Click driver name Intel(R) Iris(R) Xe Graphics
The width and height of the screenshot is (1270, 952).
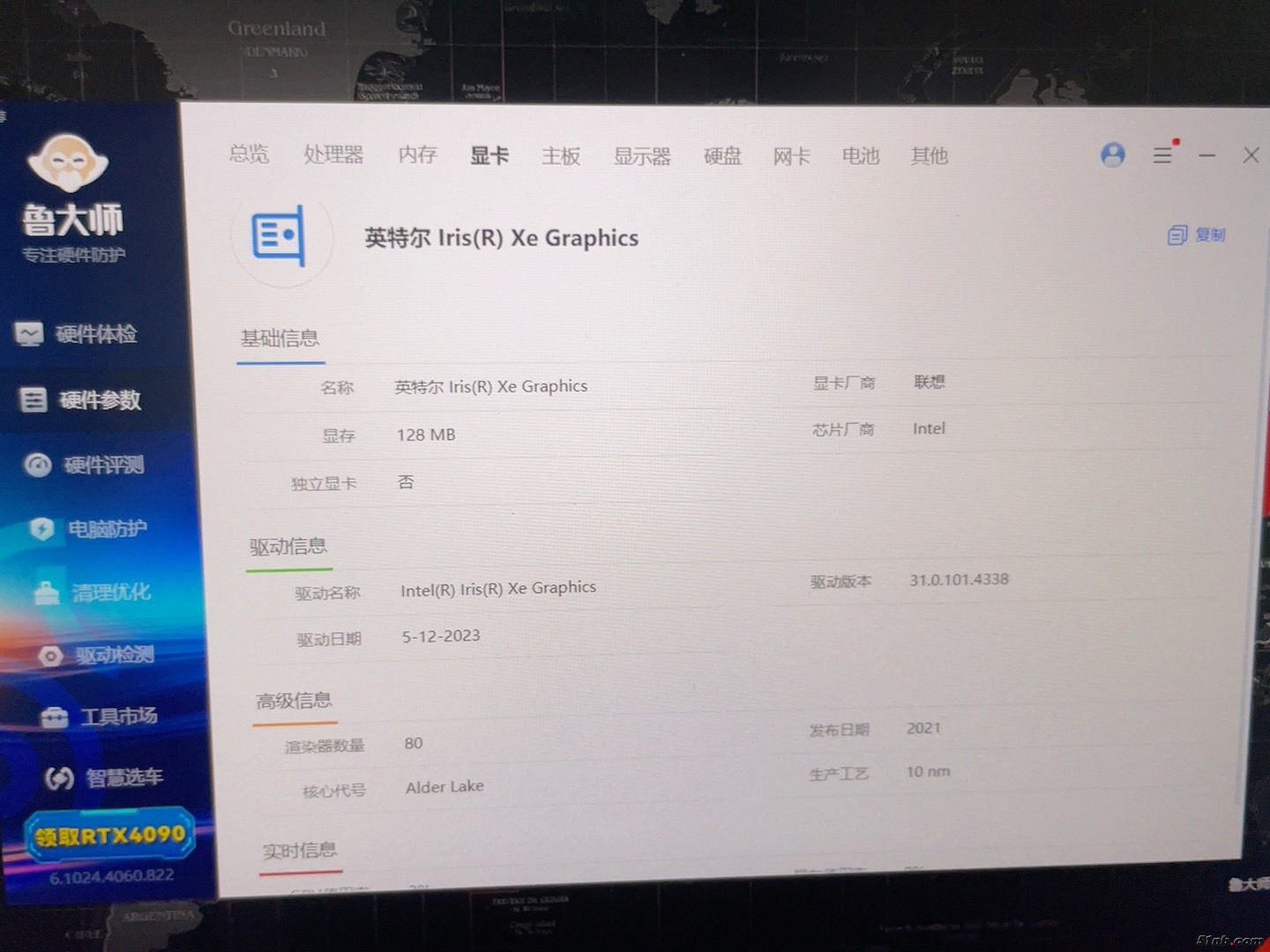[x=498, y=589]
